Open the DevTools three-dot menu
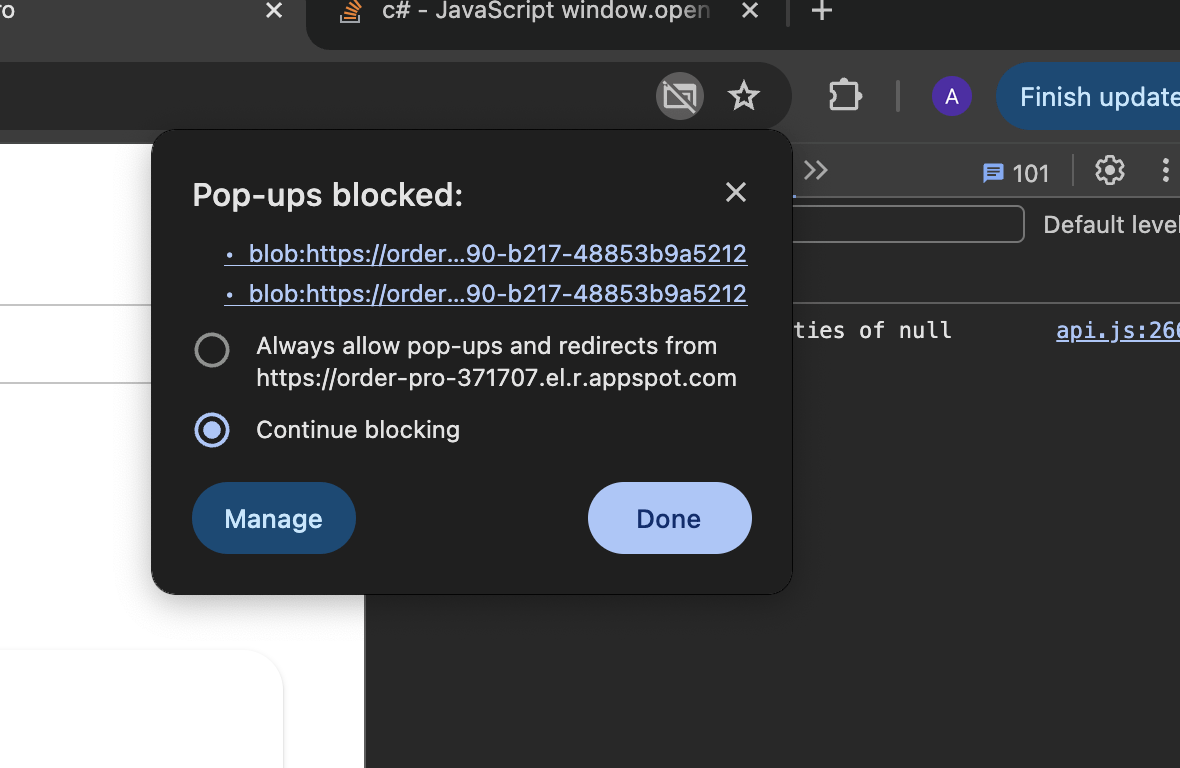The height and width of the screenshot is (768, 1180). click(x=1165, y=170)
